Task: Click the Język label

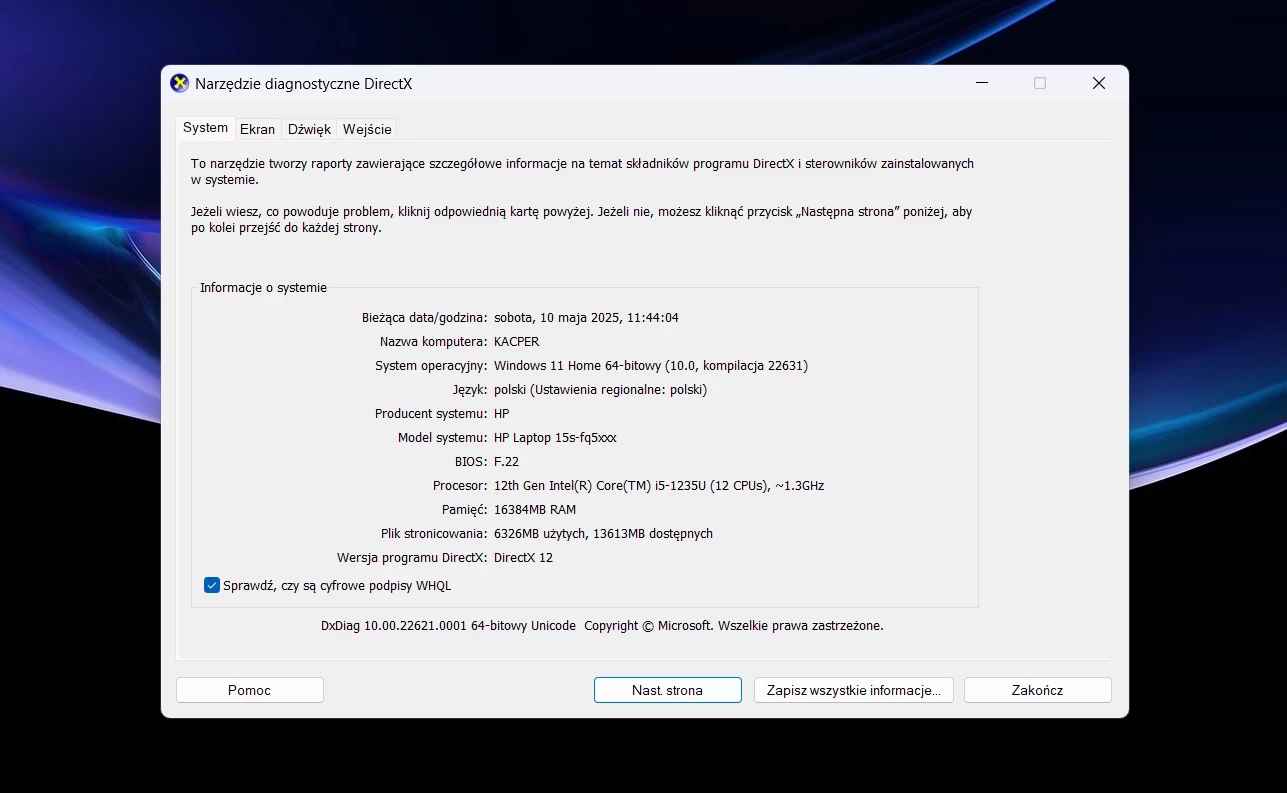Action: click(x=470, y=389)
